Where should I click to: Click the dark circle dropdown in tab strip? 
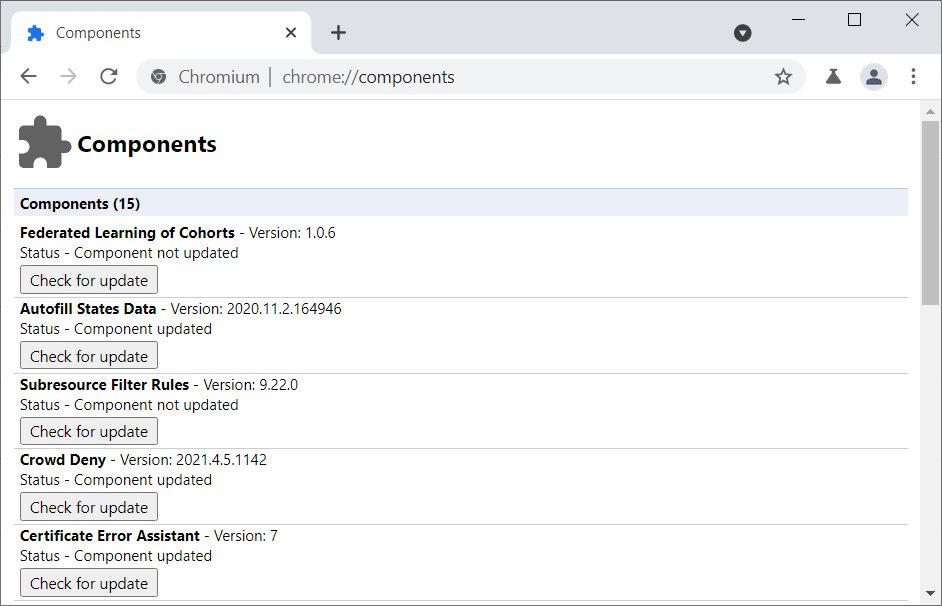click(x=742, y=33)
